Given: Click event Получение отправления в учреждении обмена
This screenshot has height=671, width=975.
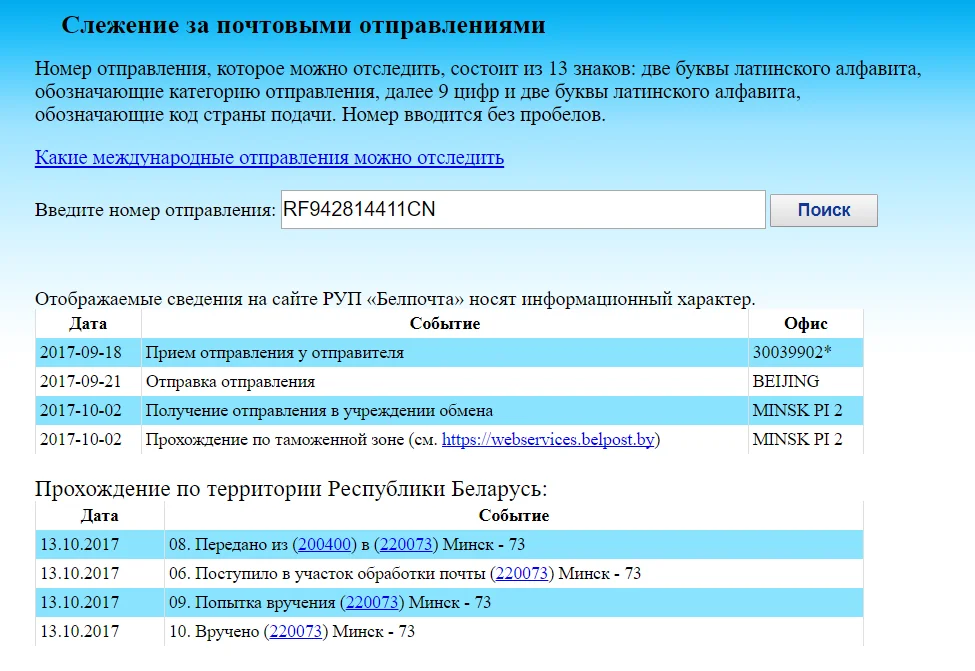Looking at the screenshot, I should click(x=319, y=411).
